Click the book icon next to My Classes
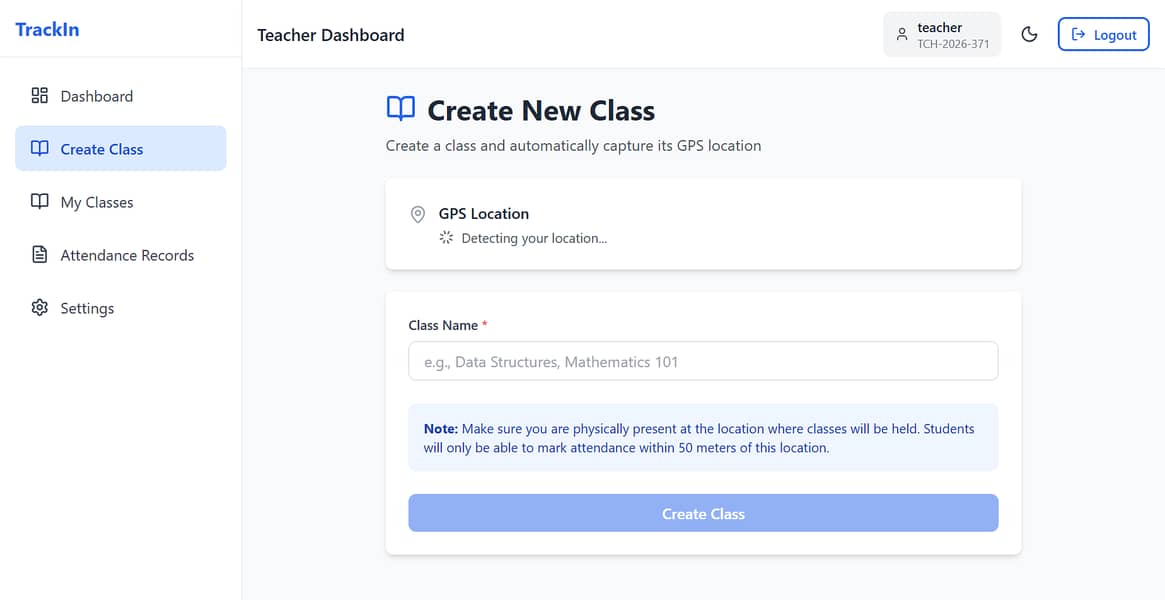This screenshot has width=1165, height=600. (40, 202)
